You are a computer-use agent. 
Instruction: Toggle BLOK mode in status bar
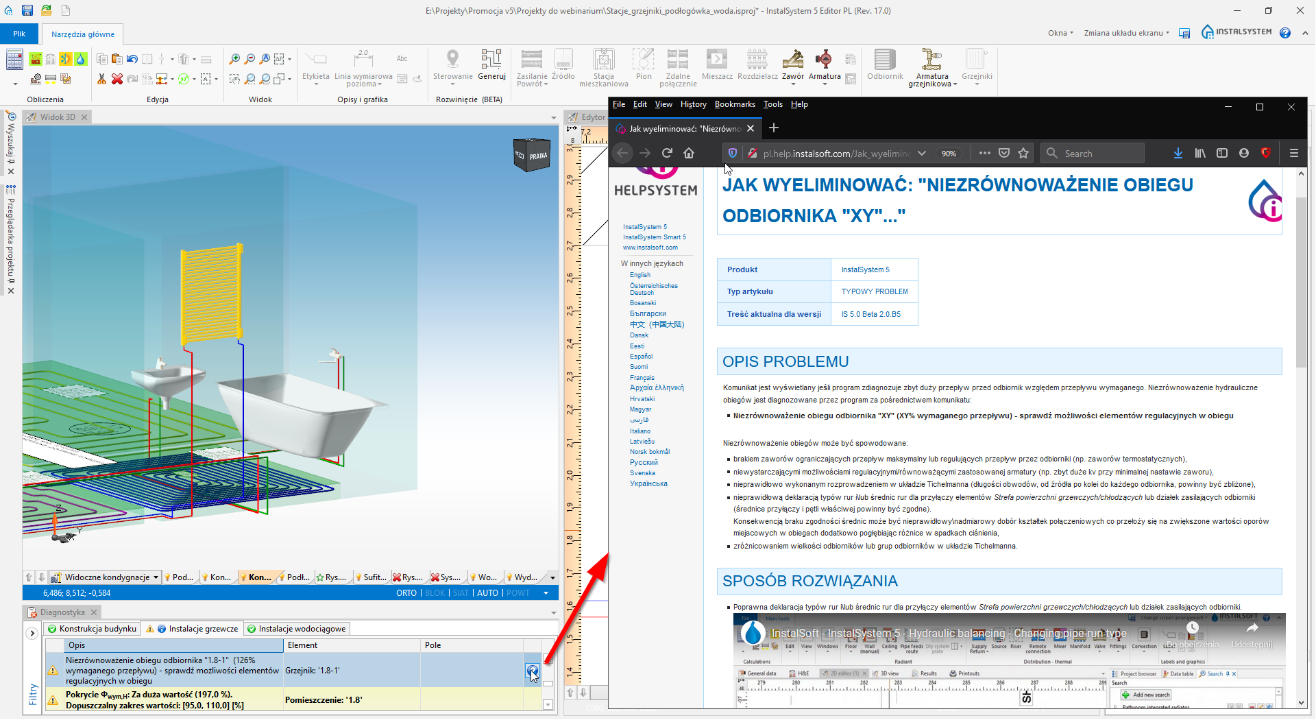pyautogui.click(x=435, y=593)
